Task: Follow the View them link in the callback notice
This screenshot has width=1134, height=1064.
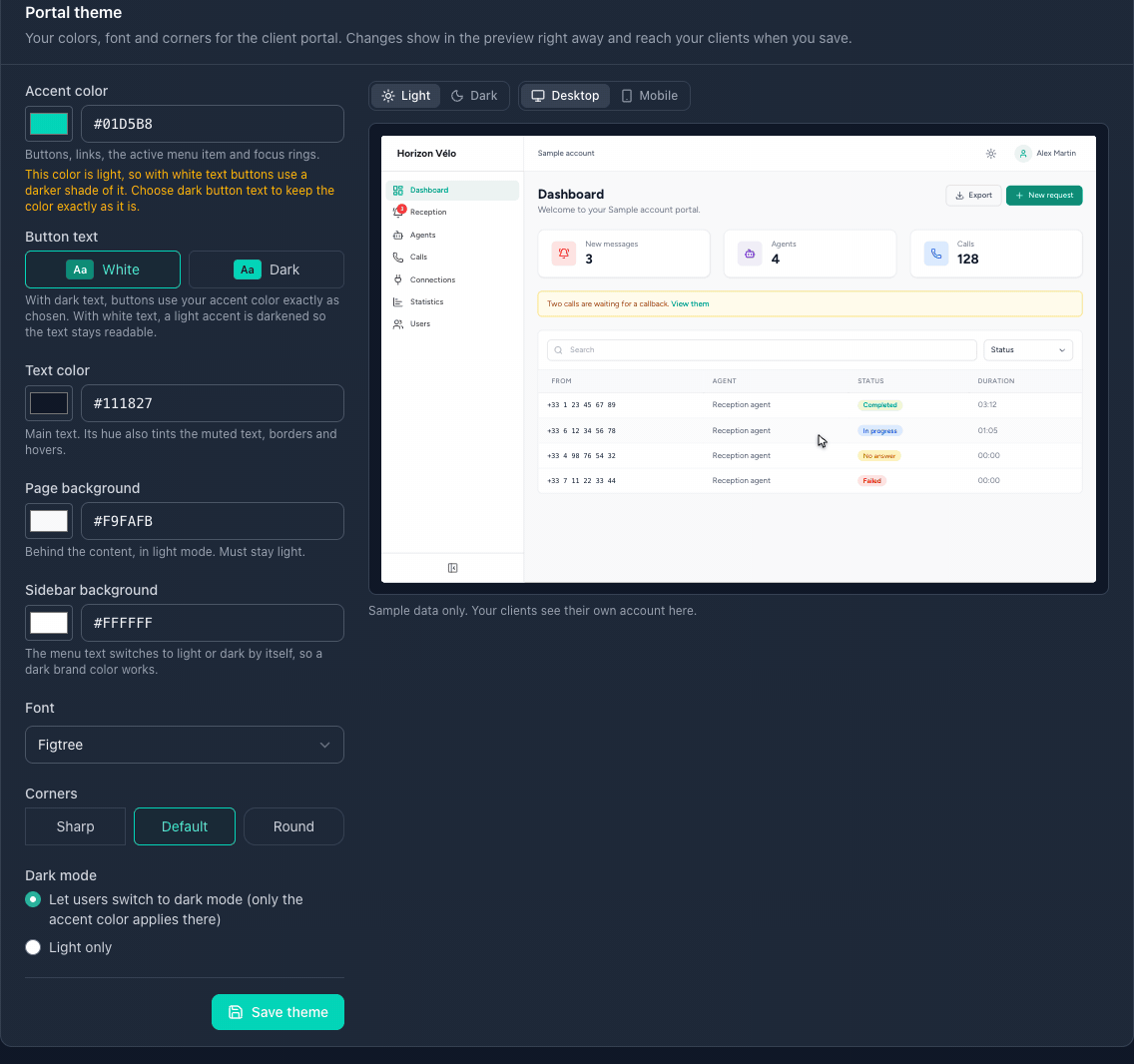Action: (690, 303)
